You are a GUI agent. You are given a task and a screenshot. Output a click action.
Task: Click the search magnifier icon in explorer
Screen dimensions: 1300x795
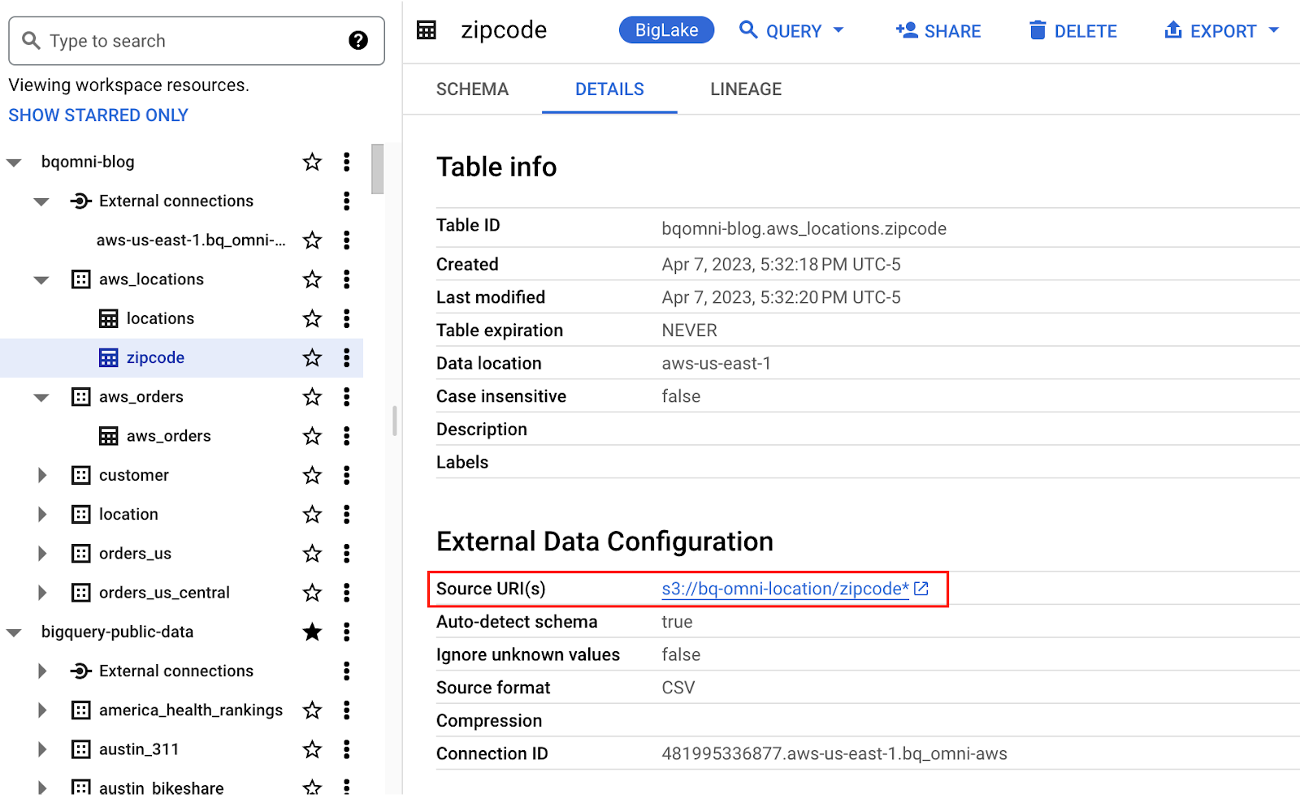tap(30, 41)
